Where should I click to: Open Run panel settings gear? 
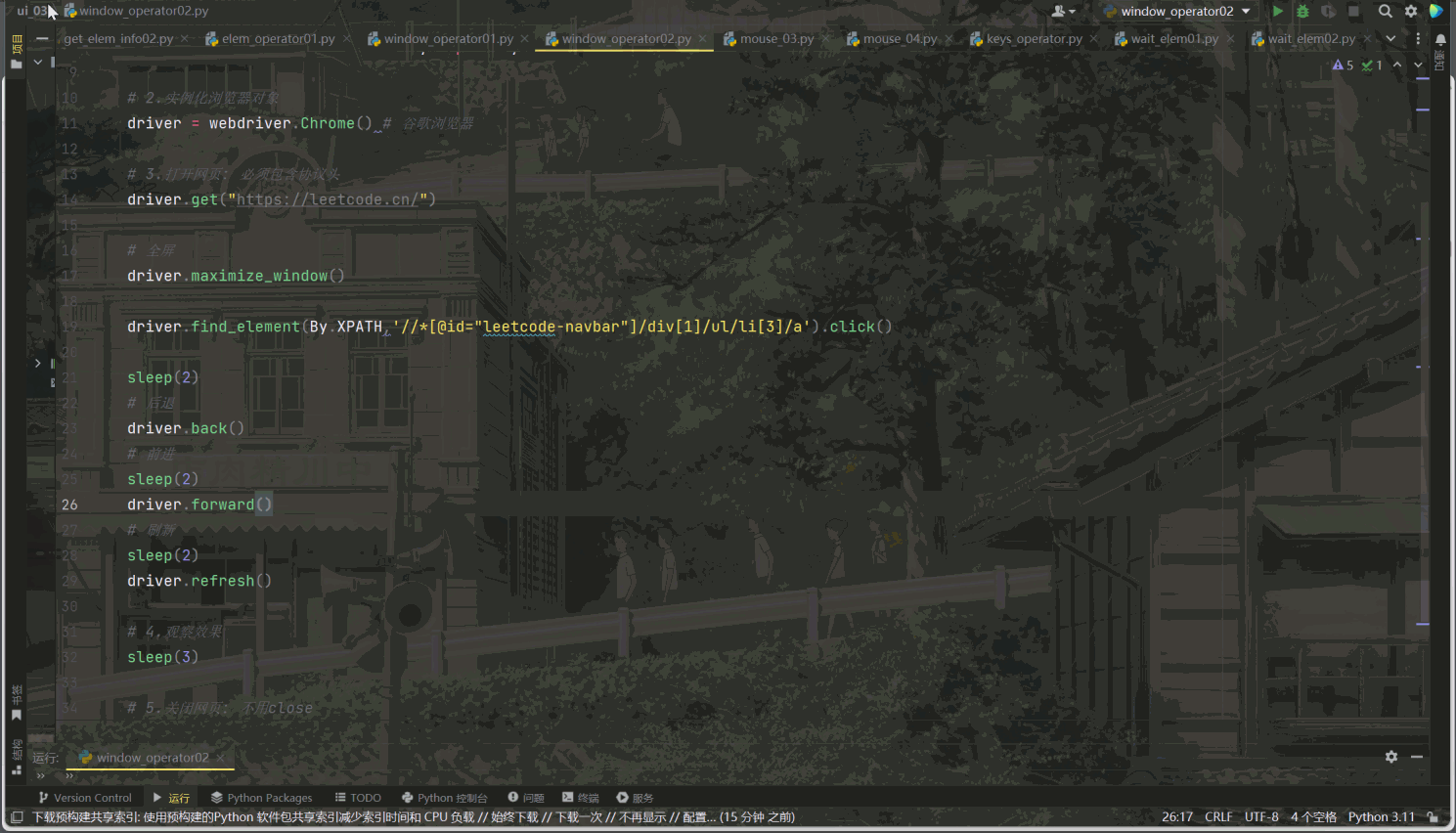click(1391, 757)
